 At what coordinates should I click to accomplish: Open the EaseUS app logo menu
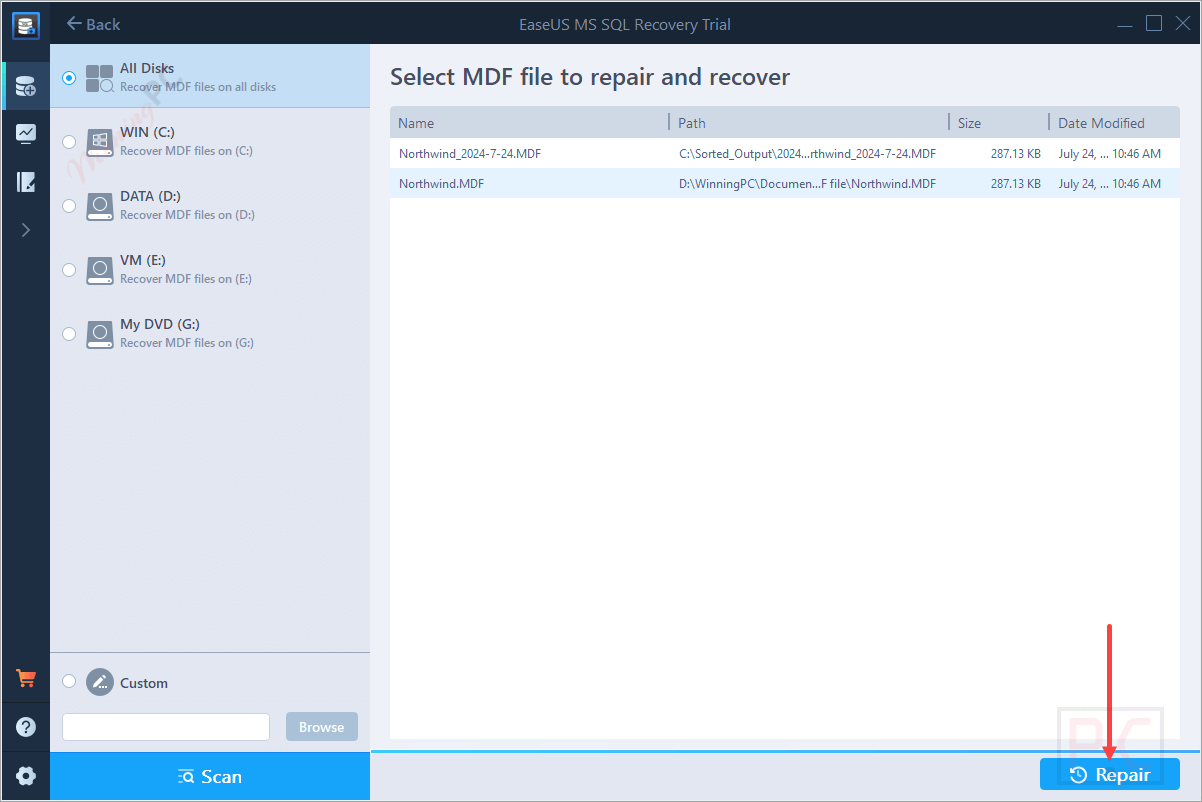click(x=24, y=23)
